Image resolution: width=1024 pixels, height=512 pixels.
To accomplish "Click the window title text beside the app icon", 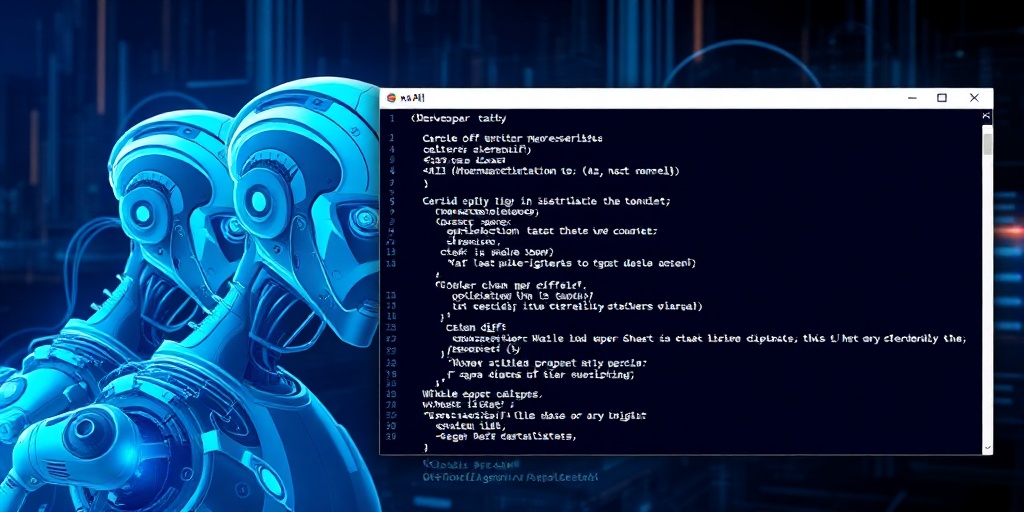I will 413,98.
